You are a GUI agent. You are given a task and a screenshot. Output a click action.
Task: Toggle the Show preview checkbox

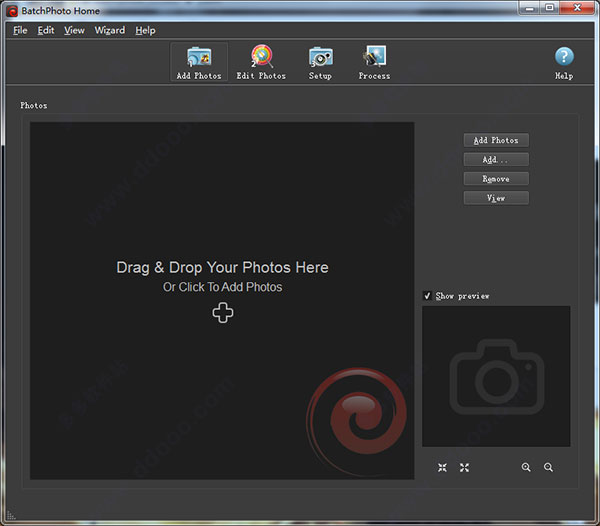[x=427, y=296]
